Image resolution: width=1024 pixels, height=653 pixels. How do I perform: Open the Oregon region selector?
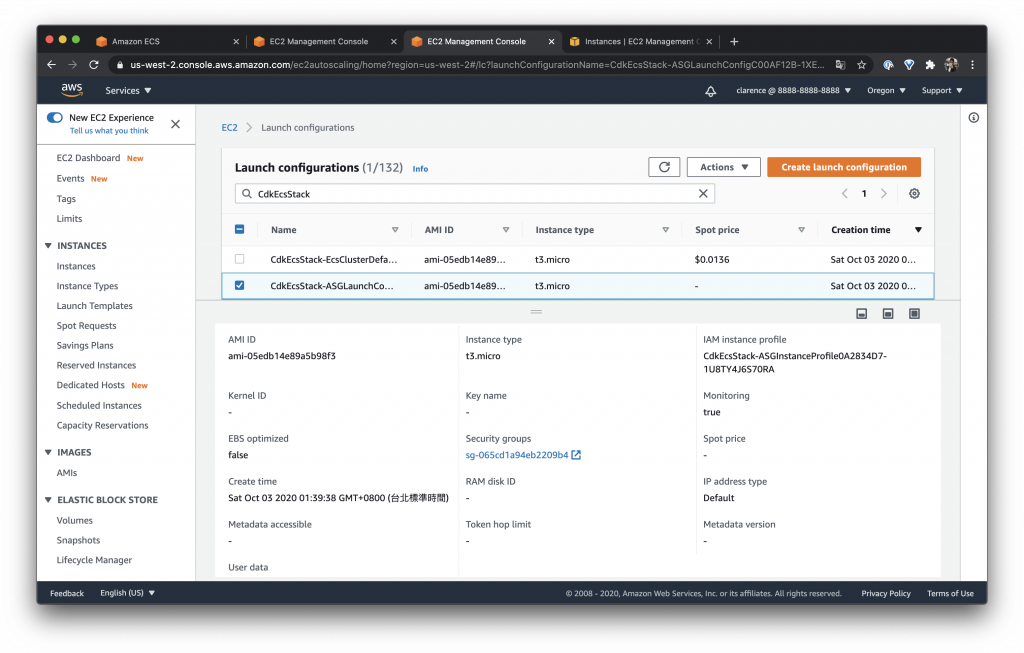[886, 91]
